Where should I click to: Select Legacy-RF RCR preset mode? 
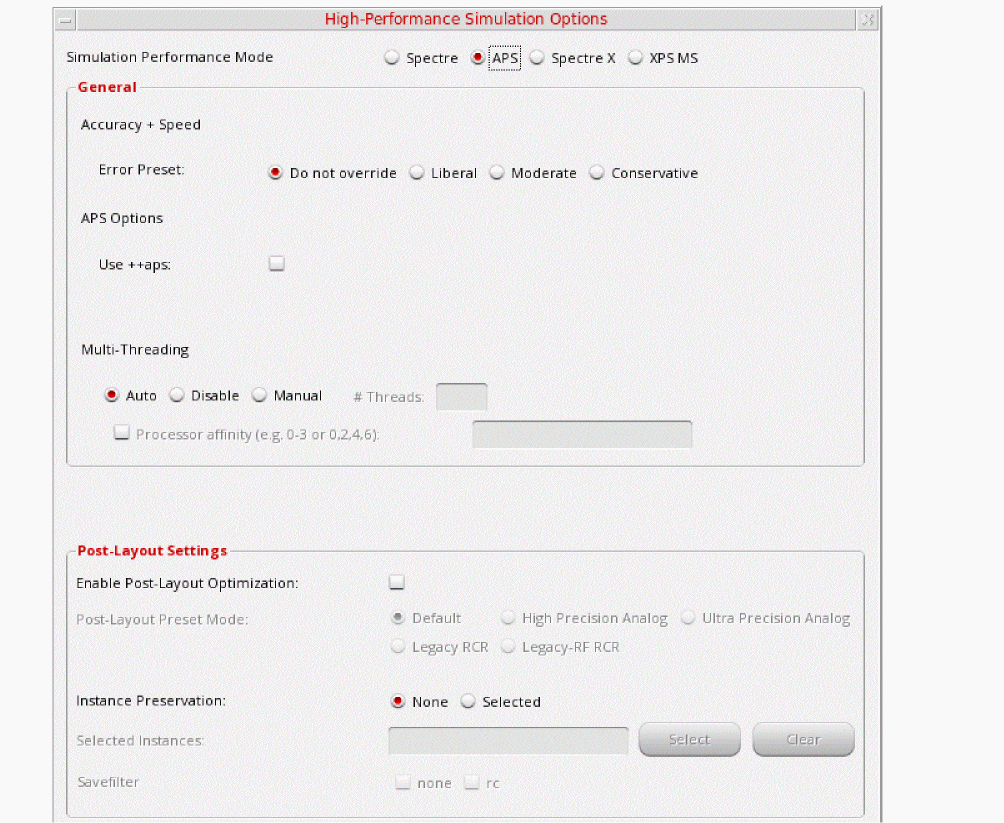(x=508, y=647)
